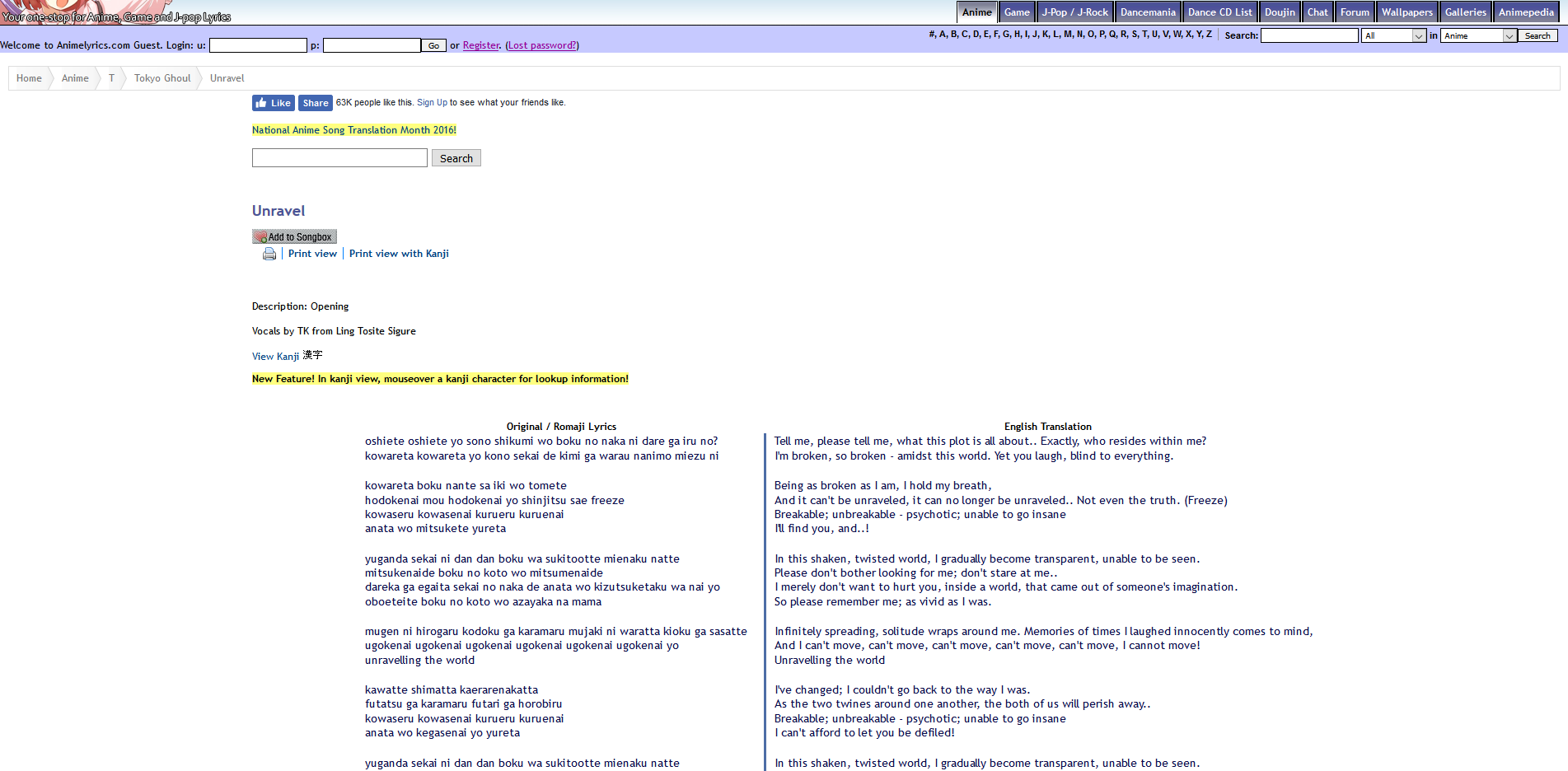This screenshot has width=1568, height=771.
Task: Open the Wallpapers tab
Action: tap(1407, 12)
